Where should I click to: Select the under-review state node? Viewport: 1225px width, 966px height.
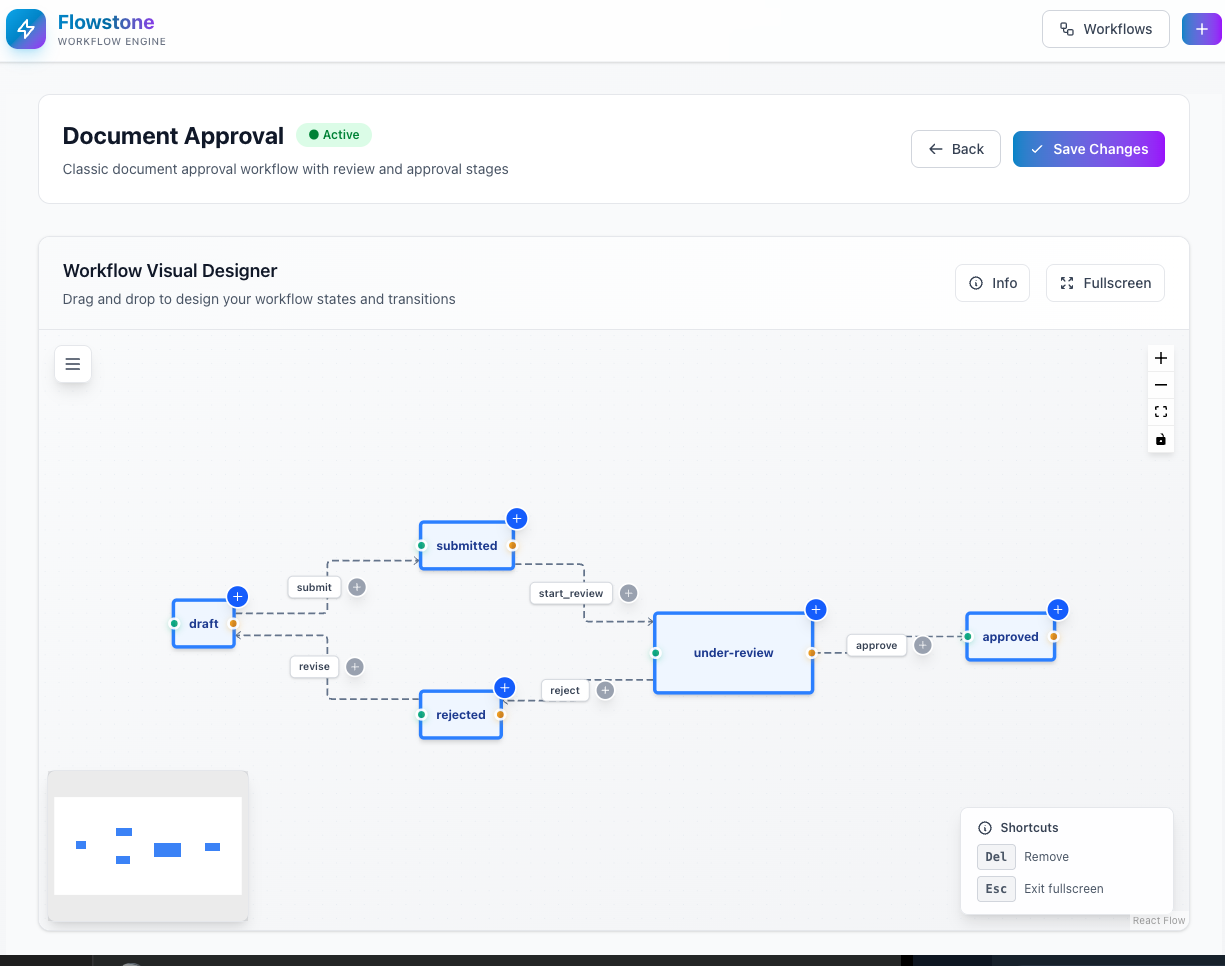[x=734, y=652]
